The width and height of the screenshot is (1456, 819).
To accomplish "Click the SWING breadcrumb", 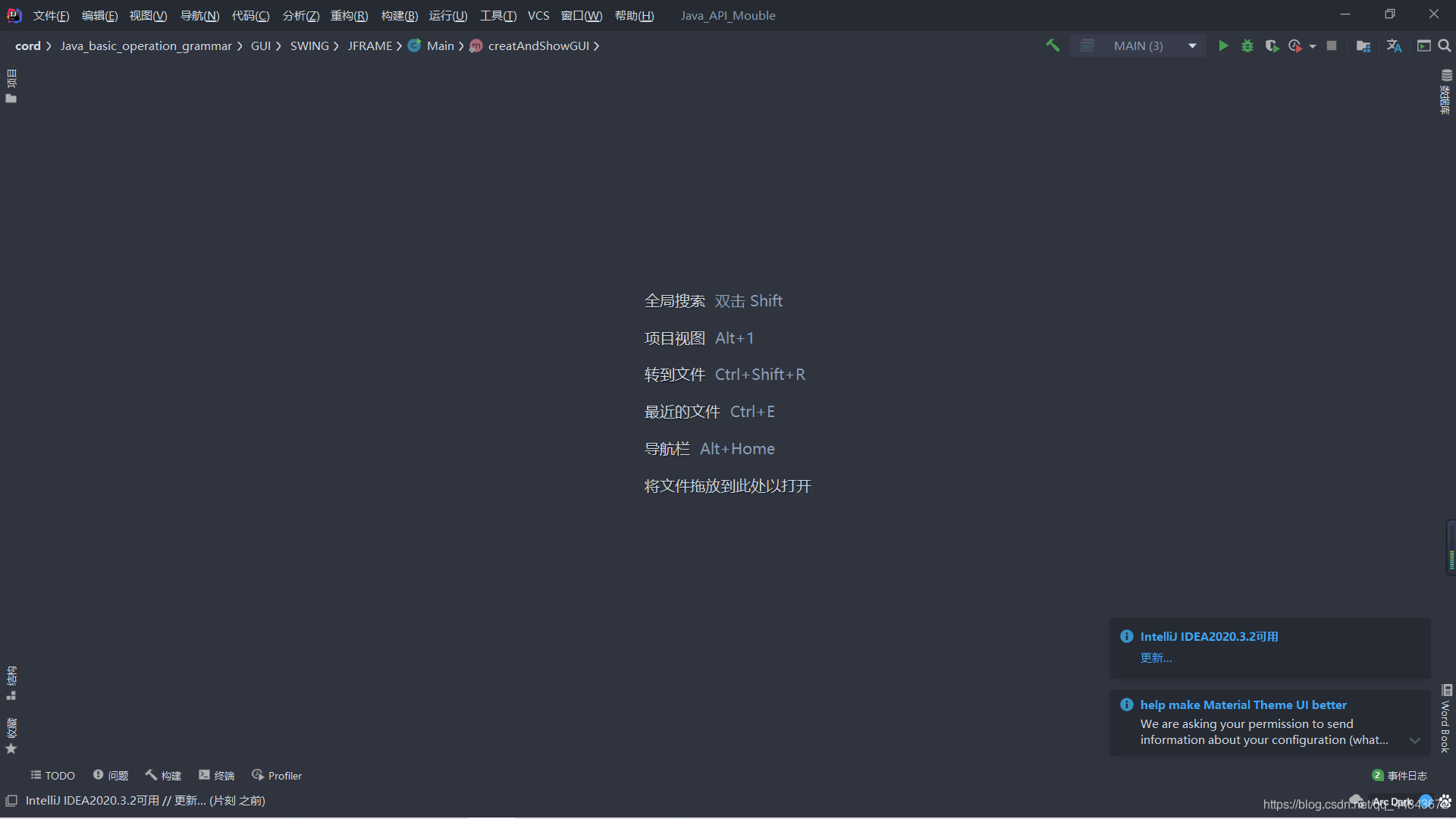I will point(309,46).
